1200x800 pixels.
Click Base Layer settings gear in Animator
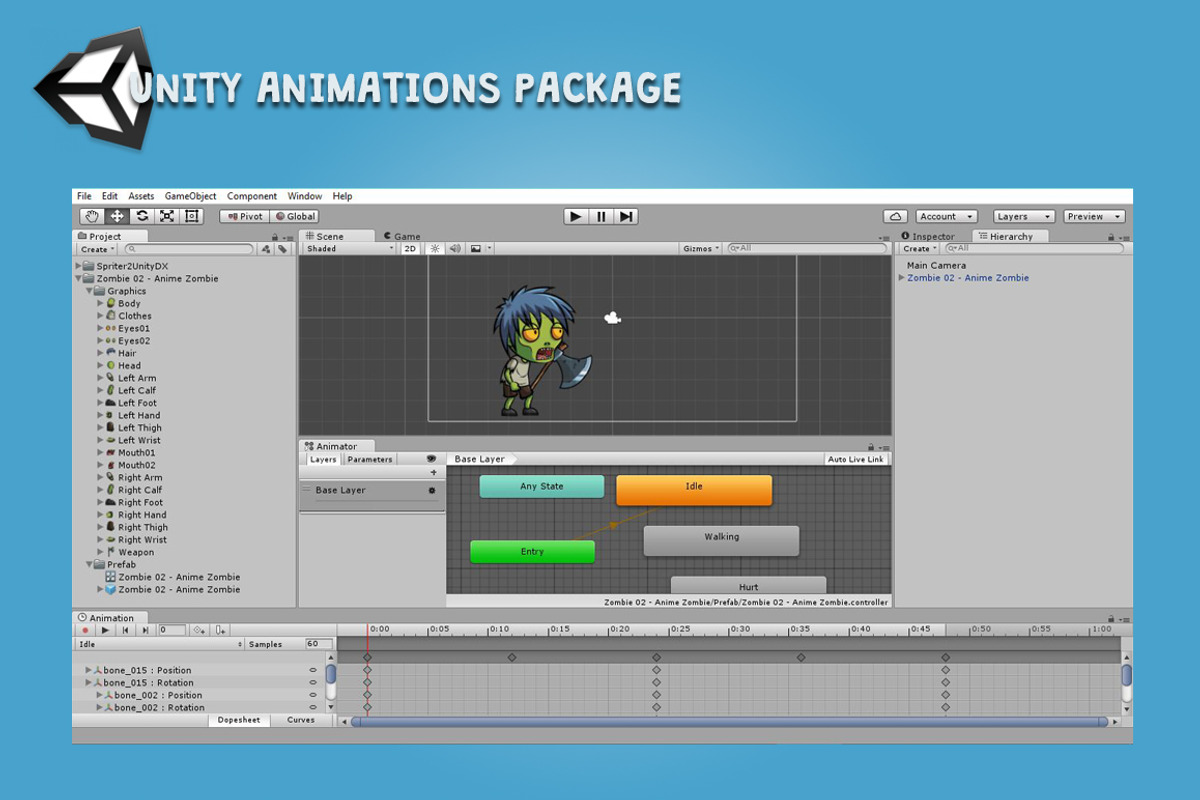click(432, 491)
